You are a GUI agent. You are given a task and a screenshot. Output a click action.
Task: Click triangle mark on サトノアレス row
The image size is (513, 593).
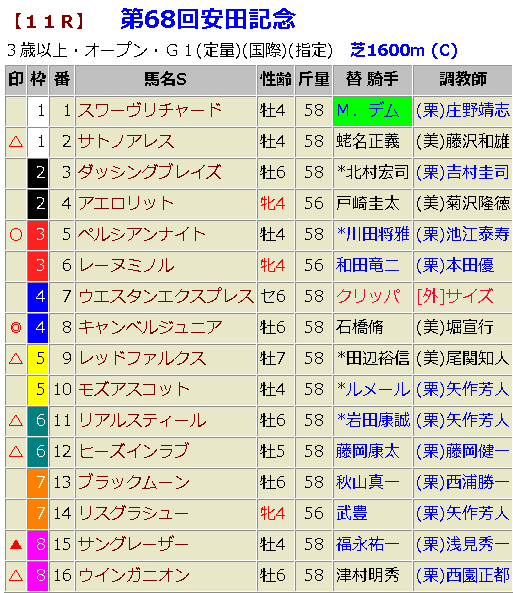click(16, 142)
